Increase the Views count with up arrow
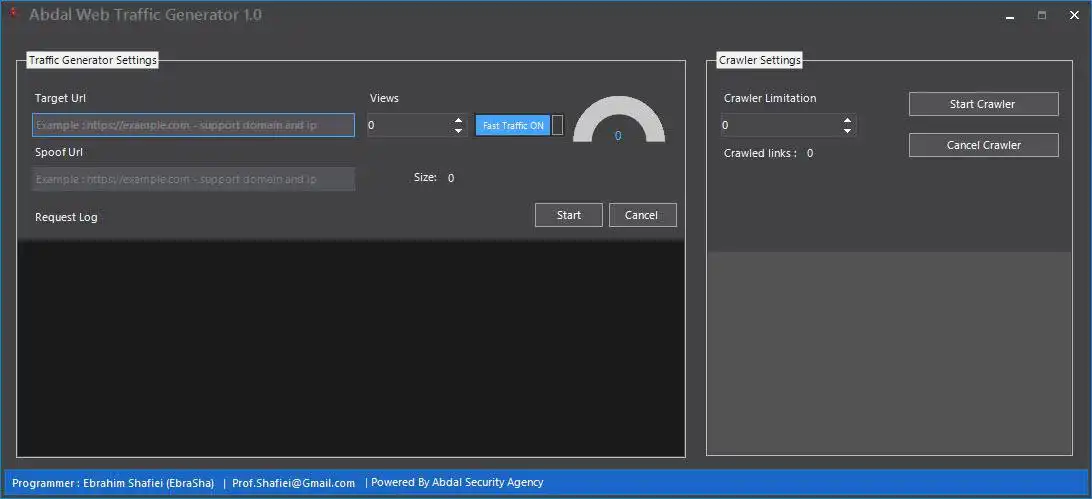 click(458, 120)
